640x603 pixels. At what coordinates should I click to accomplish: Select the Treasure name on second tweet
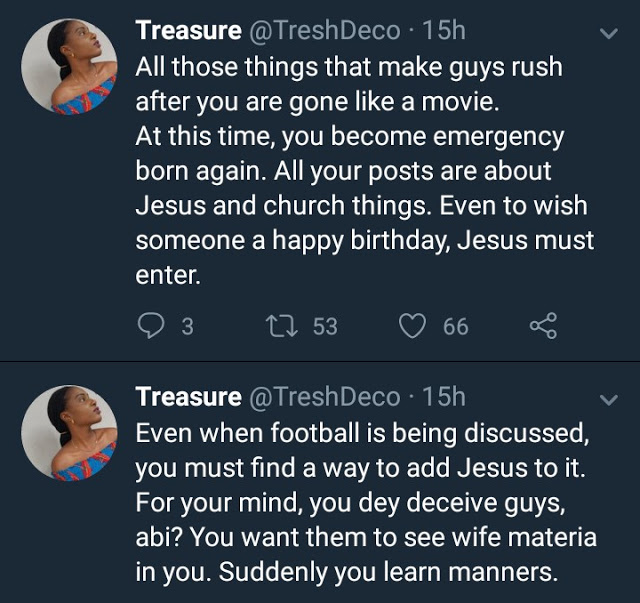[188, 397]
